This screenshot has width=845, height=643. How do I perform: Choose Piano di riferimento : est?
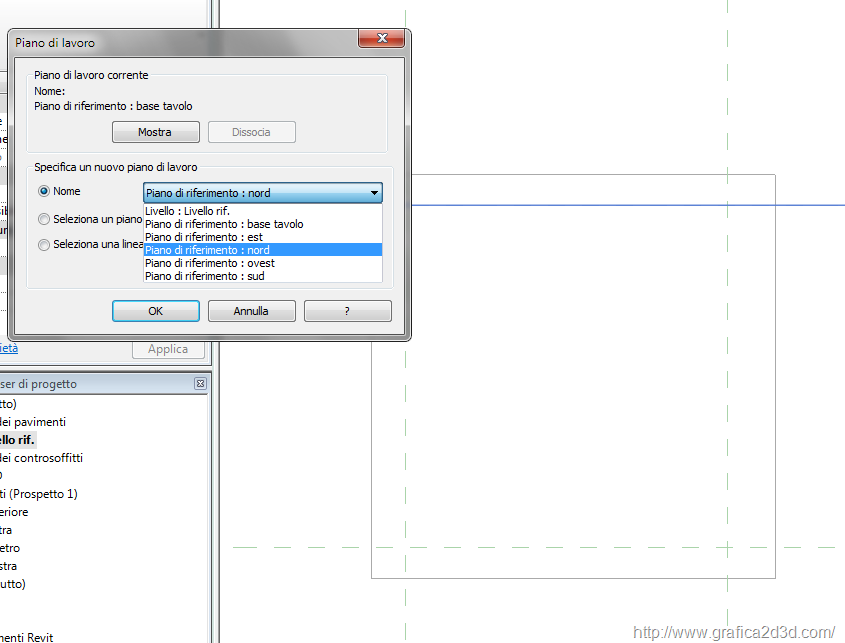[206, 237]
